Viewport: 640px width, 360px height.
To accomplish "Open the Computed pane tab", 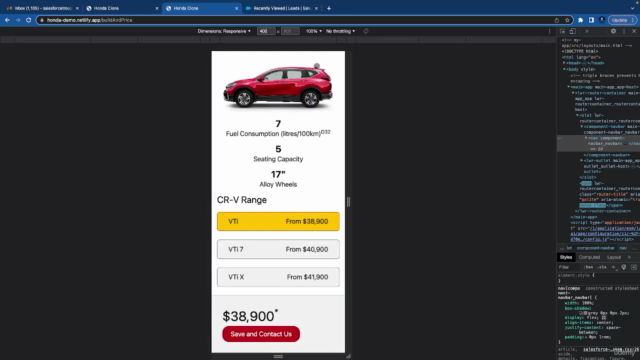I will [589, 257].
